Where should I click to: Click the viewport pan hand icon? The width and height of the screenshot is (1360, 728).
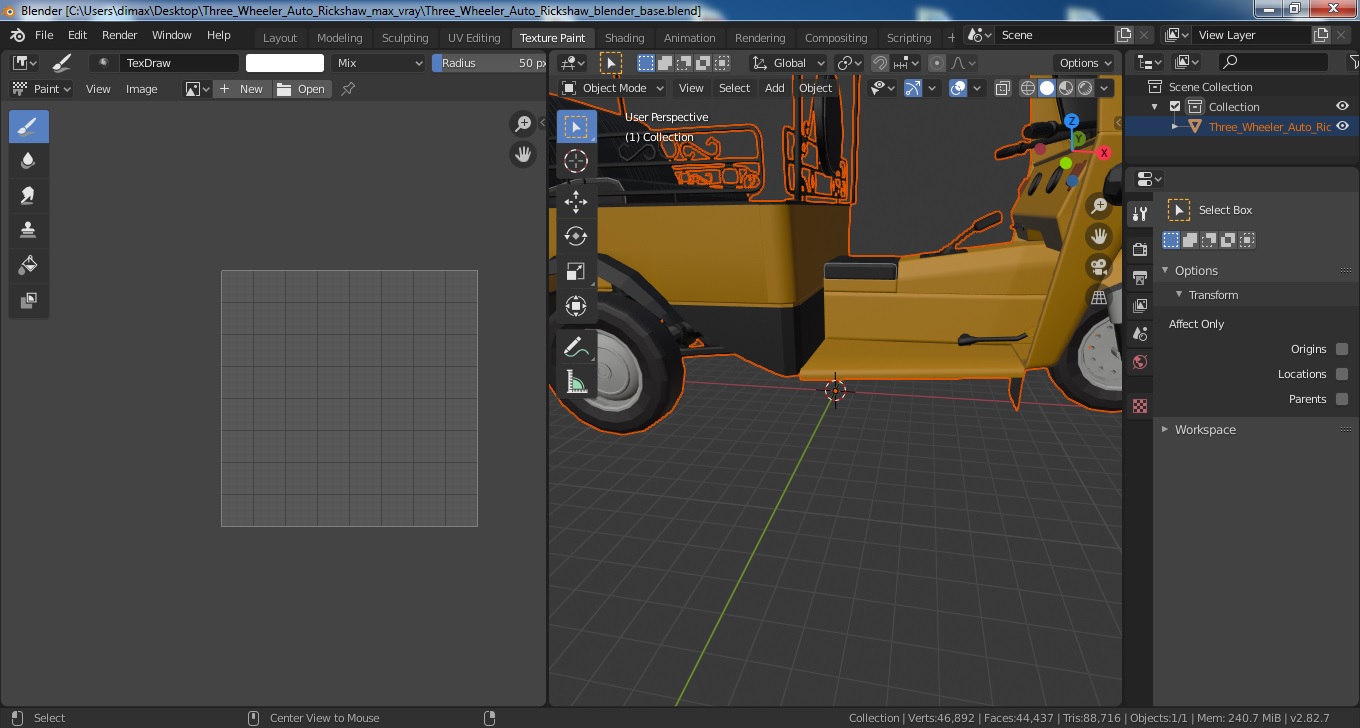click(x=1099, y=237)
